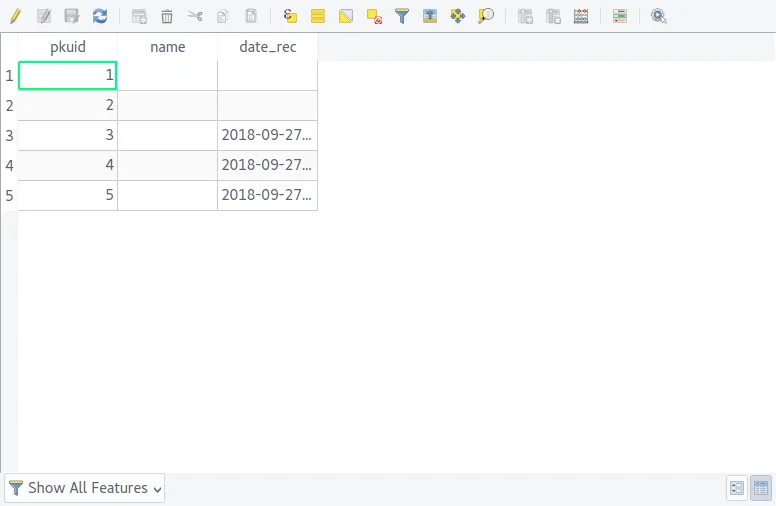Invert the feature selection
Image resolution: width=776 pixels, height=506 pixels.
pos(346,16)
